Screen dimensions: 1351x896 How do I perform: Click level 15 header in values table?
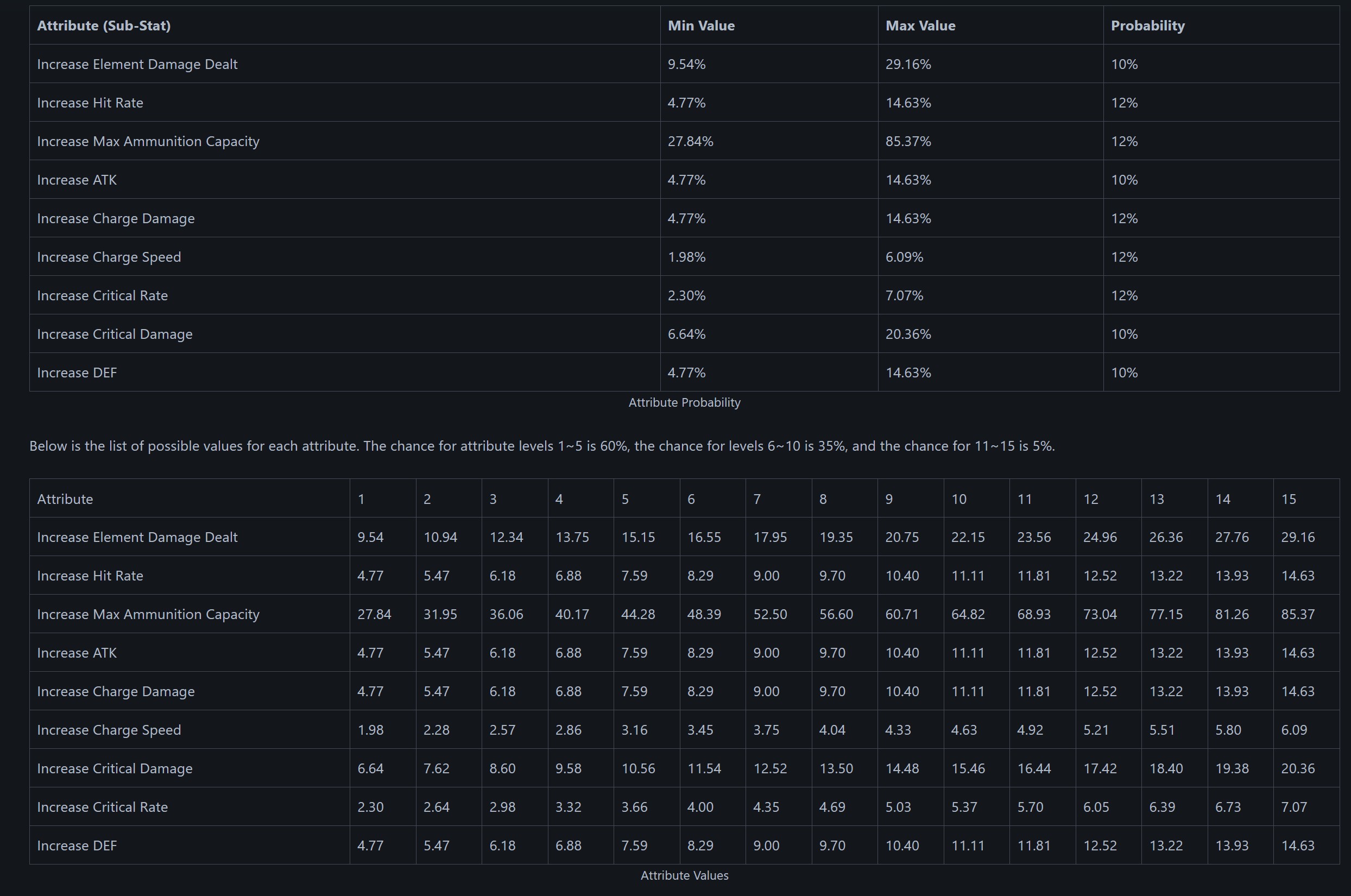tap(1288, 500)
